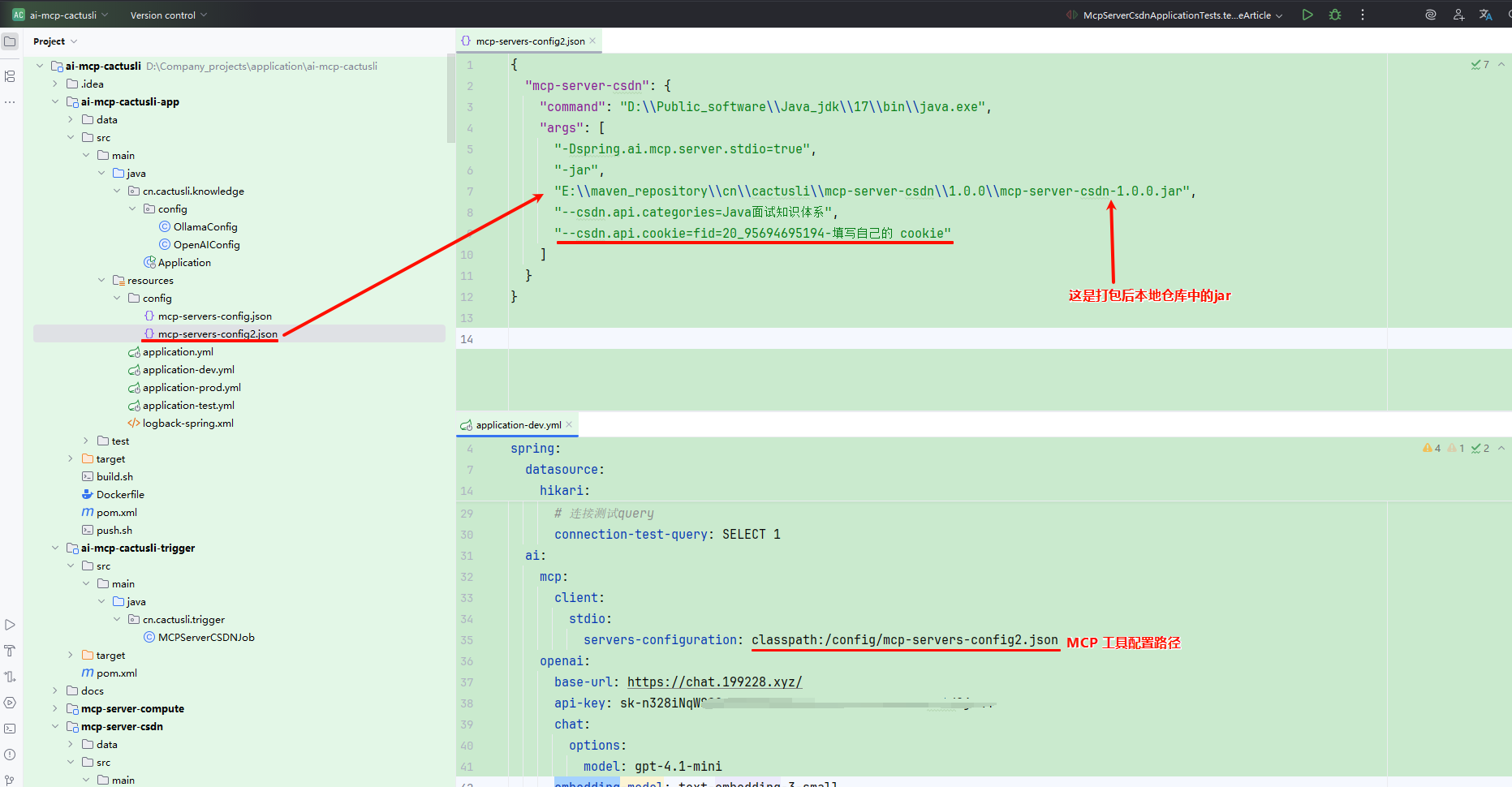Open the Structure tool window icon

coord(10,76)
